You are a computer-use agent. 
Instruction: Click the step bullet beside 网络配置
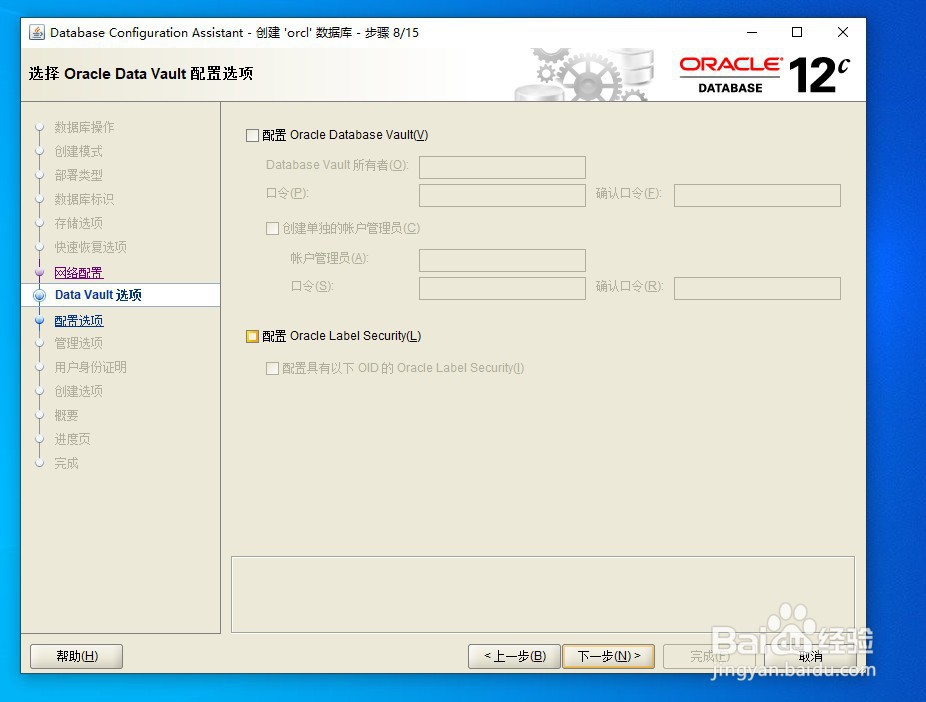[39, 271]
